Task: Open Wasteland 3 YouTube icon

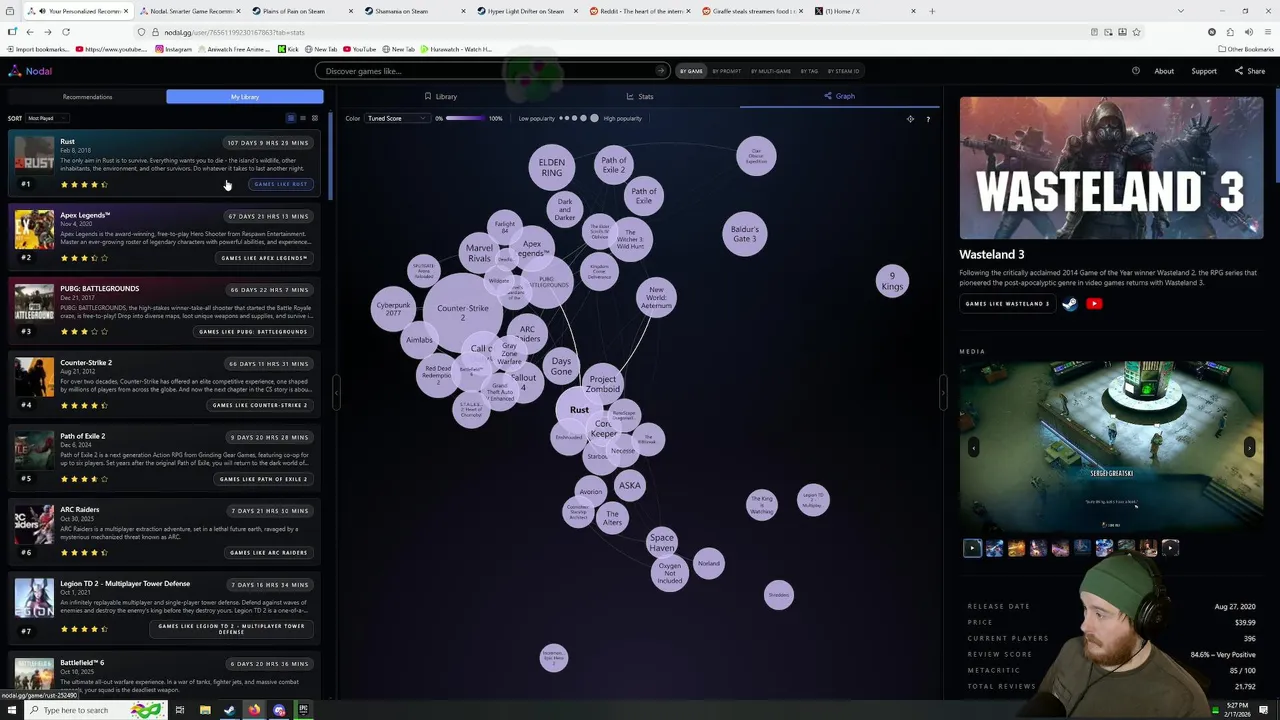Action: pyautogui.click(x=1094, y=304)
